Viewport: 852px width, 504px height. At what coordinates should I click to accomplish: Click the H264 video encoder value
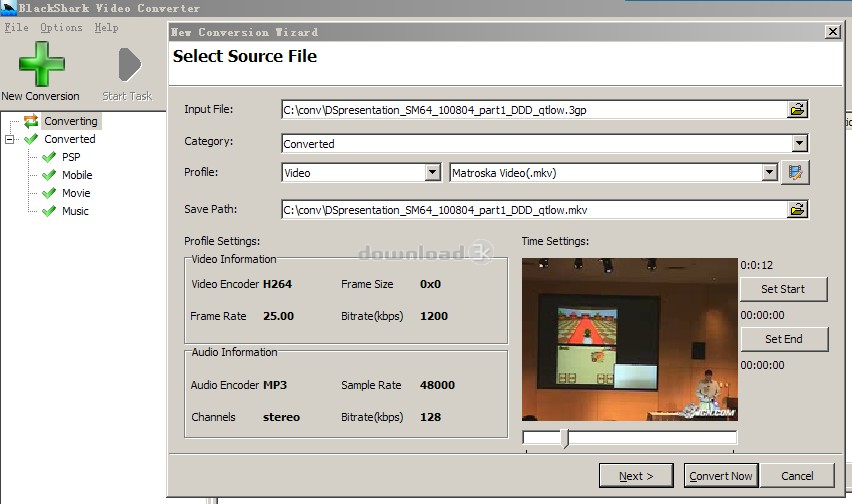(x=278, y=284)
